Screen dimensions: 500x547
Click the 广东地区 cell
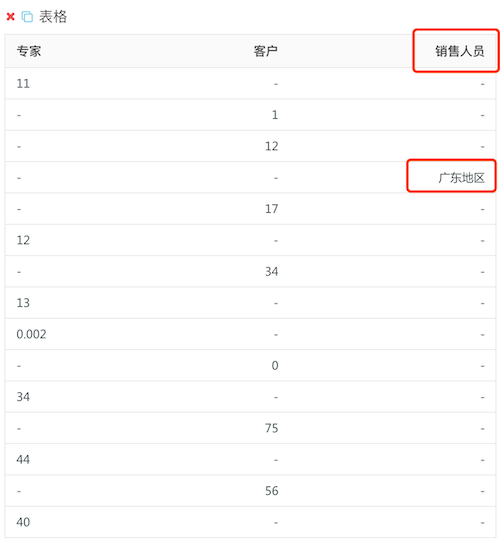tap(461, 178)
